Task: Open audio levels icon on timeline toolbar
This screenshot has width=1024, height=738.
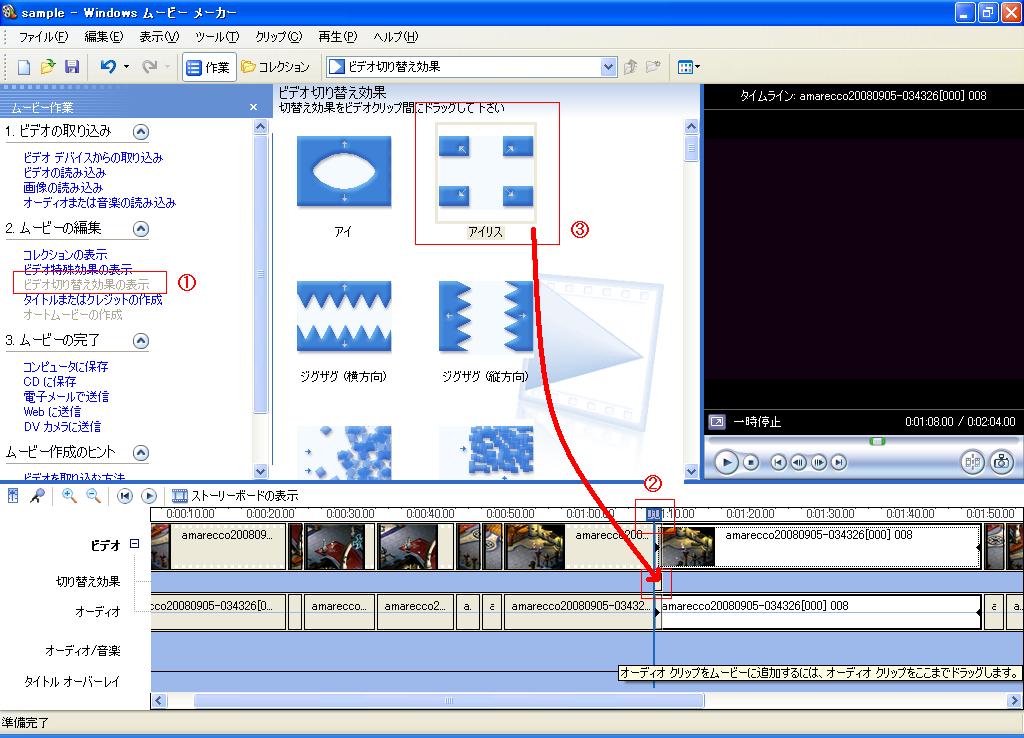Action: [x=13, y=496]
